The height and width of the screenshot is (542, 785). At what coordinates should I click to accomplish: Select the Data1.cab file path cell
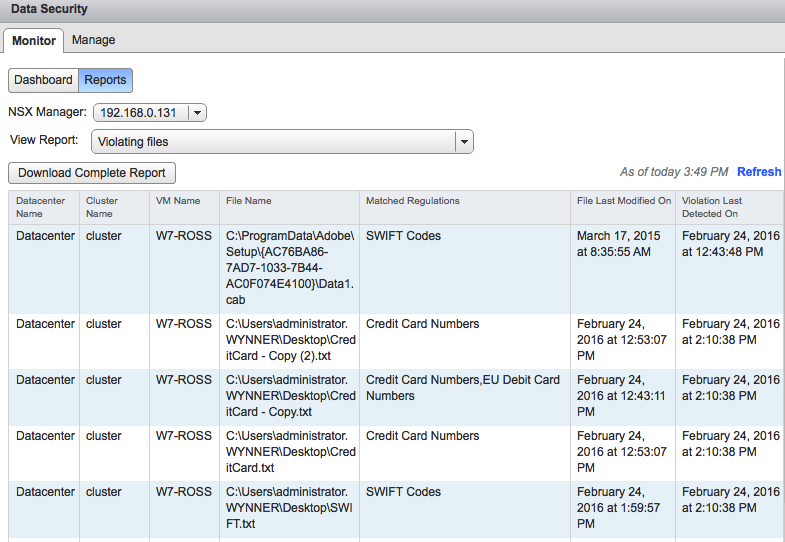pos(289,268)
